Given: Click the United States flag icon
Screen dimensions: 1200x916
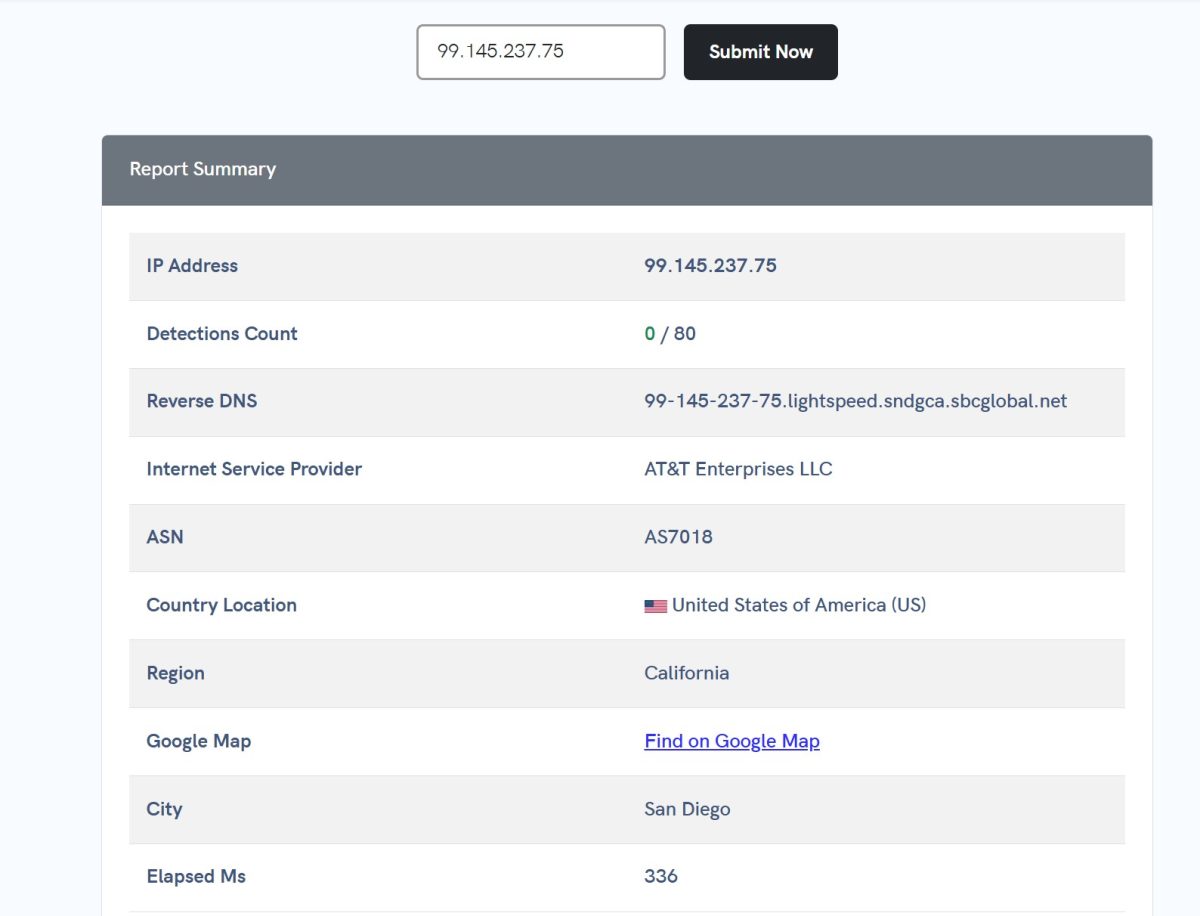Looking at the screenshot, I should click(x=655, y=606).
